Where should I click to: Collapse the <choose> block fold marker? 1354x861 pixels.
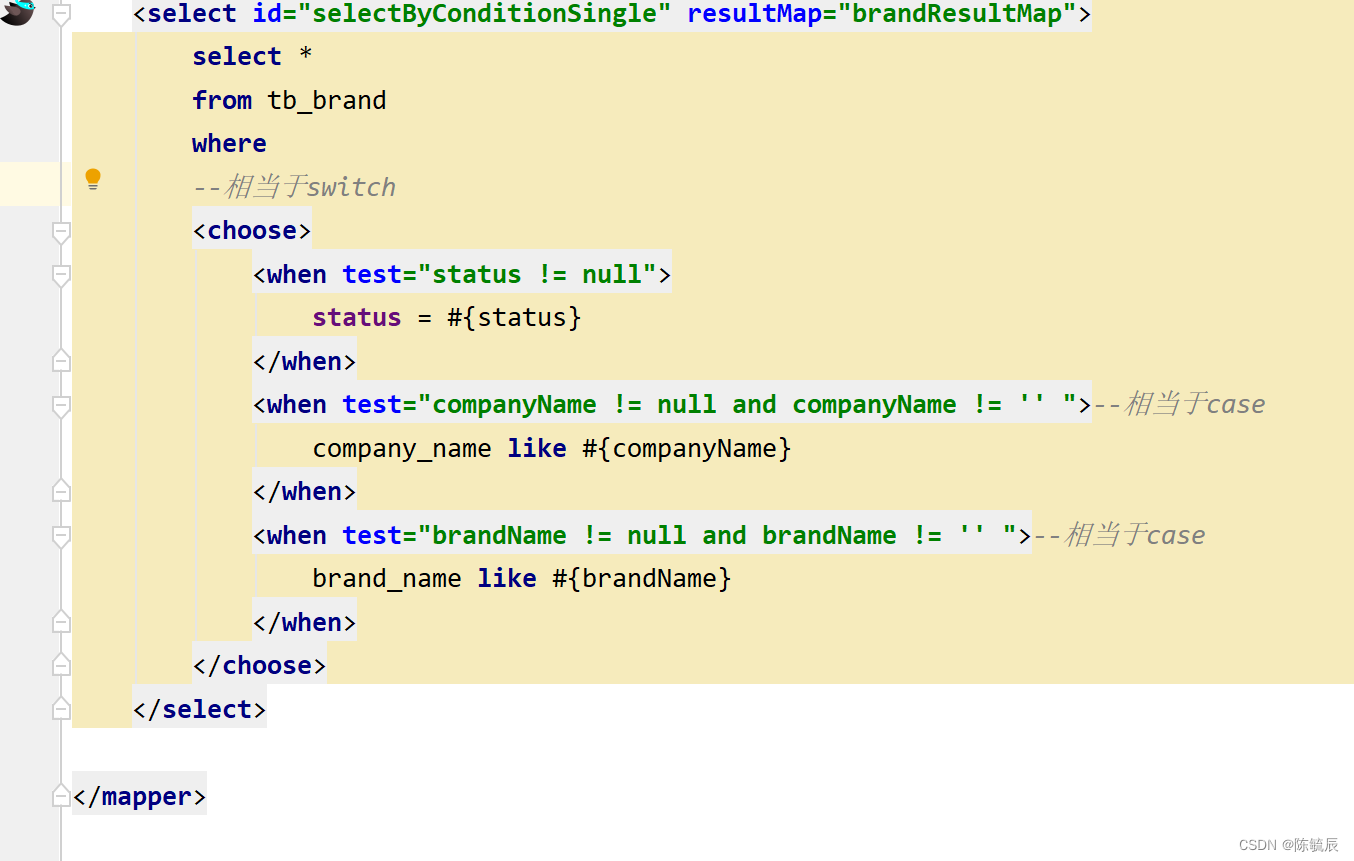pos(61,231)
